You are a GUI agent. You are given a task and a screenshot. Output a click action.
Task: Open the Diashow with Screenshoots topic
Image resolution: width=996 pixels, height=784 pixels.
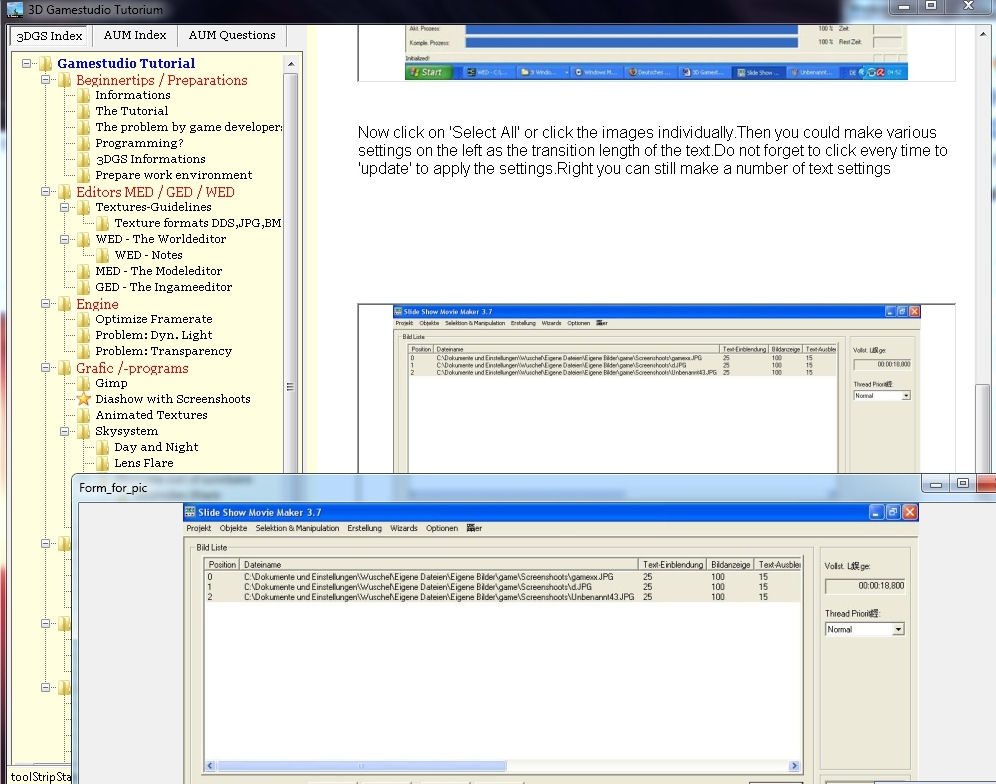click(173, 399)
